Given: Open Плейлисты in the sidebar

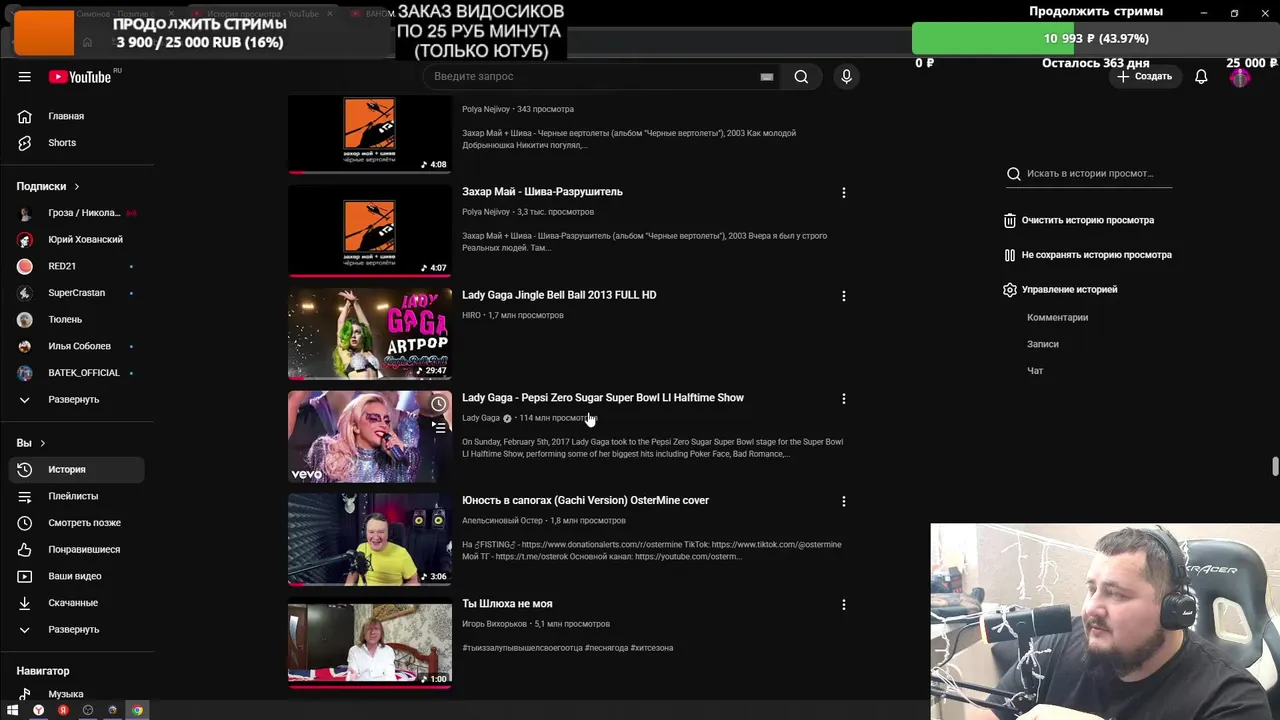Looking at the screenshot, I should 76,496.
